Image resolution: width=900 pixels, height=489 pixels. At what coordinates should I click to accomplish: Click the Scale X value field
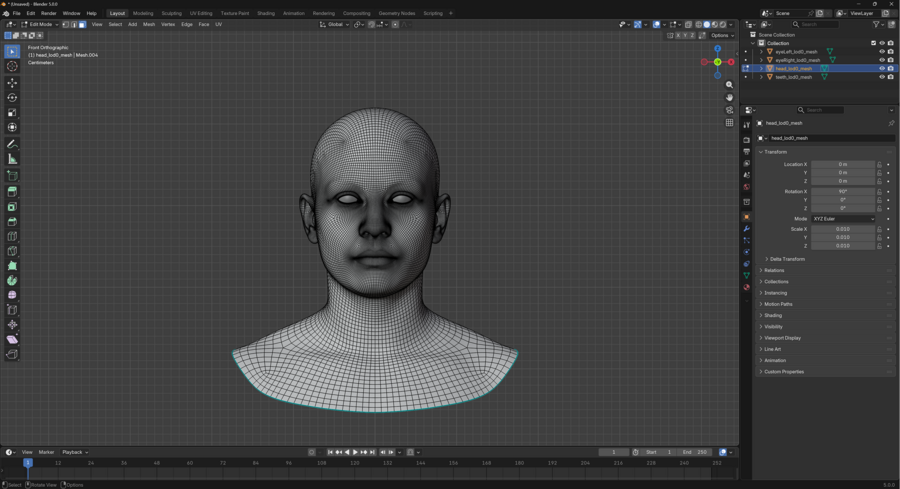[843, 229]
